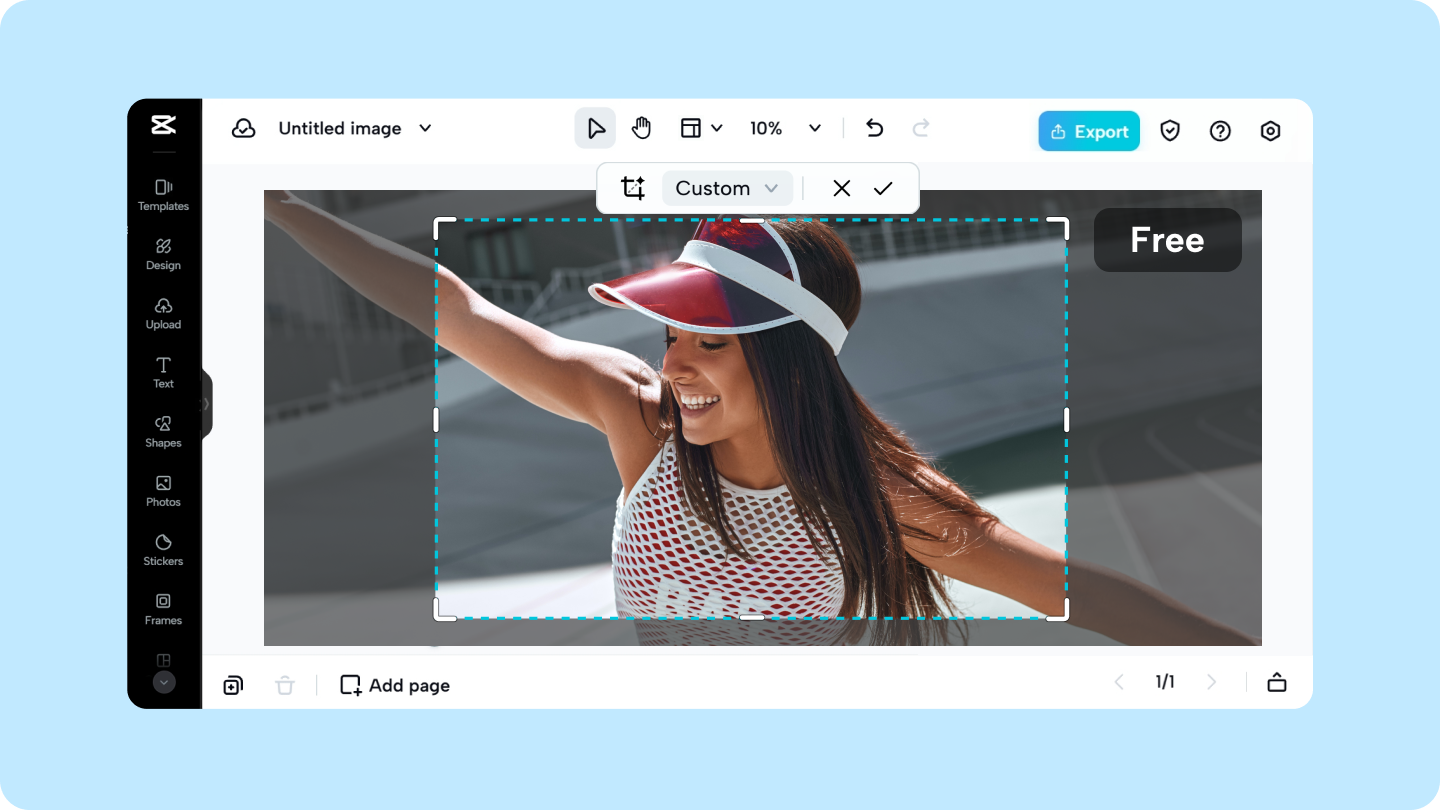The image size is (1440, 810).
Task: Open the Shapes panel
Action: click(x=164, y=431)
